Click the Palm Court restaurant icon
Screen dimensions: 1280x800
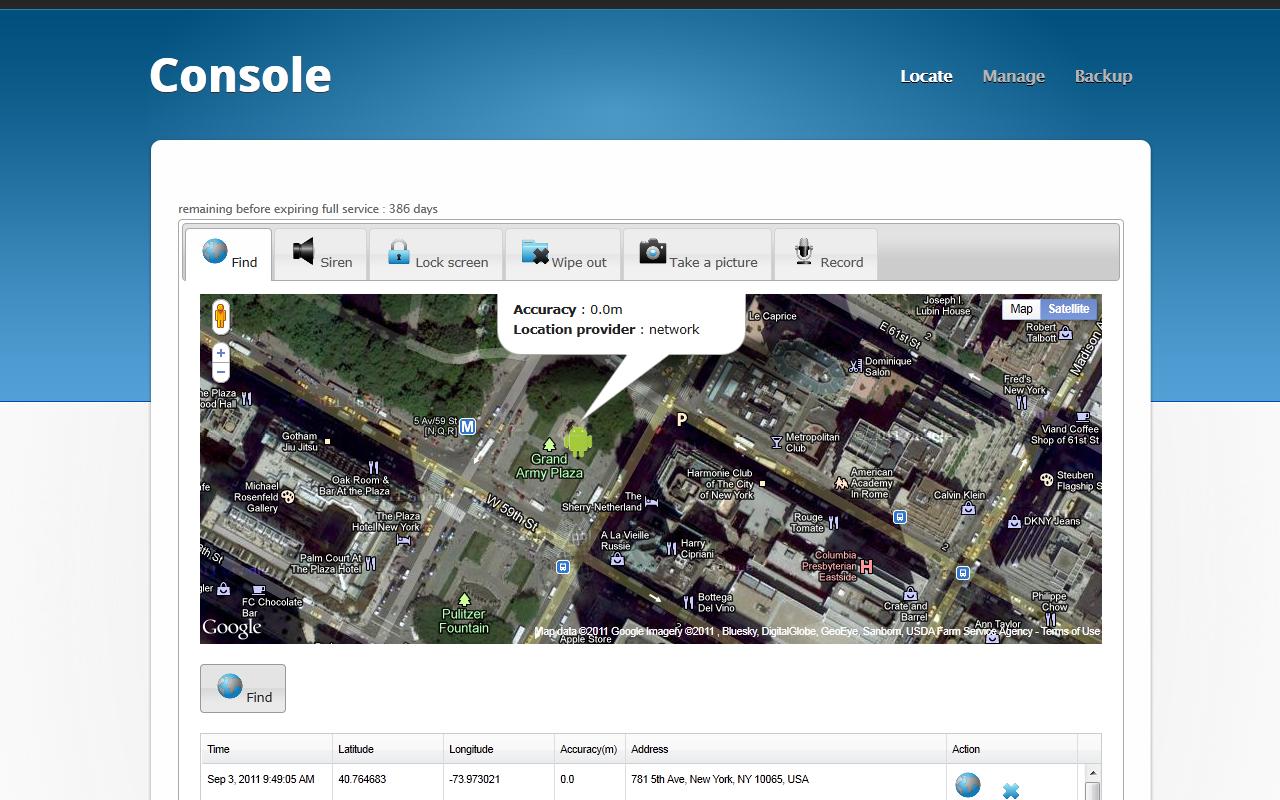point(370,564)
